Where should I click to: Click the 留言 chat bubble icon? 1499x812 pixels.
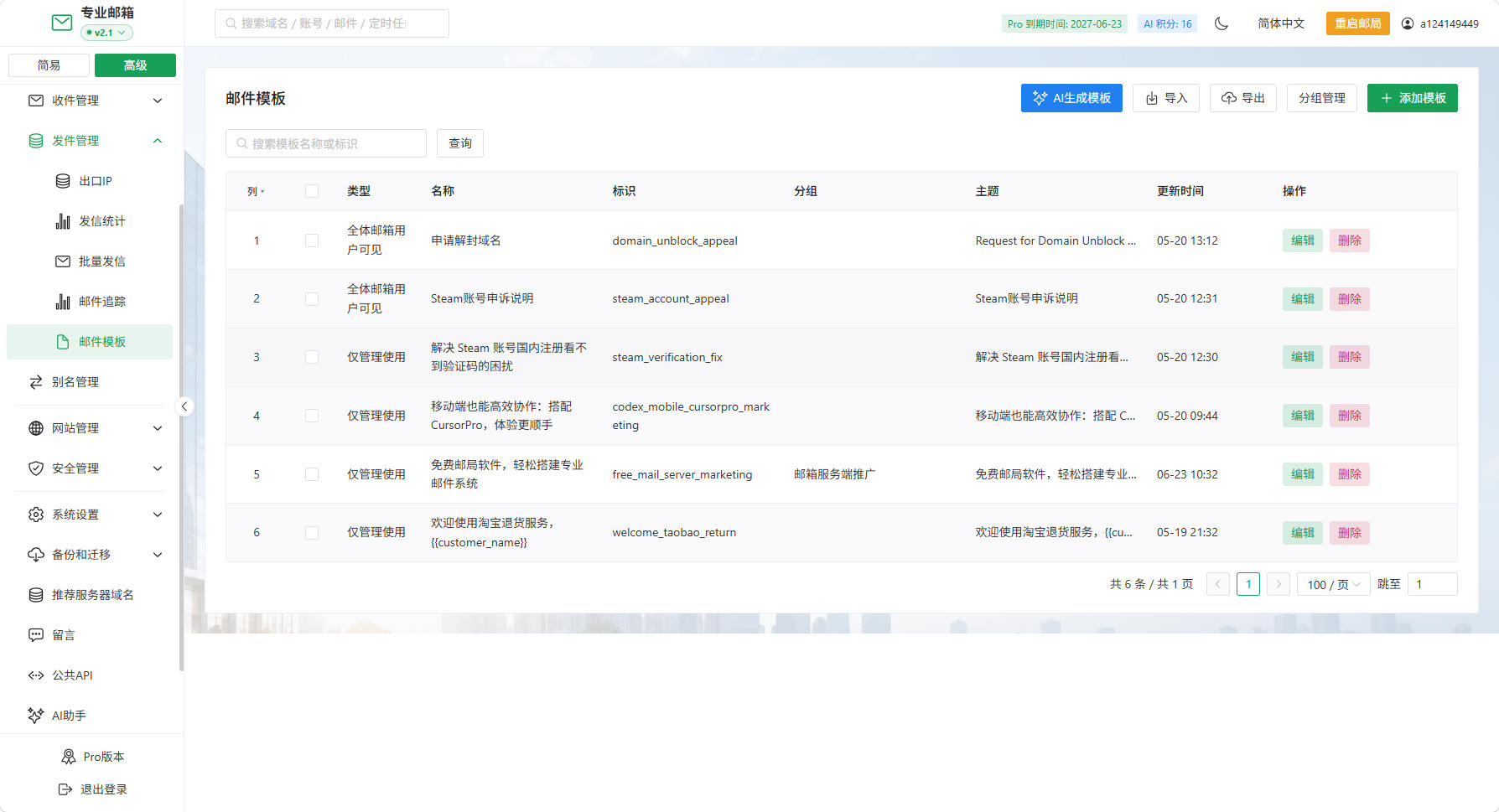tap(36, 635)
